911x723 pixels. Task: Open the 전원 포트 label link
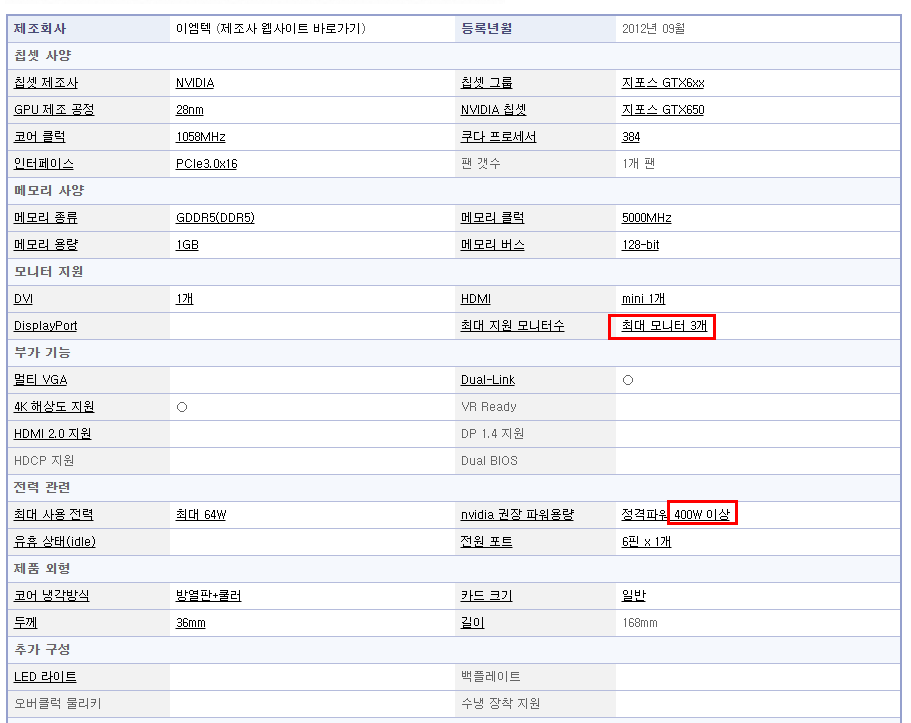(x=486, y=542)
